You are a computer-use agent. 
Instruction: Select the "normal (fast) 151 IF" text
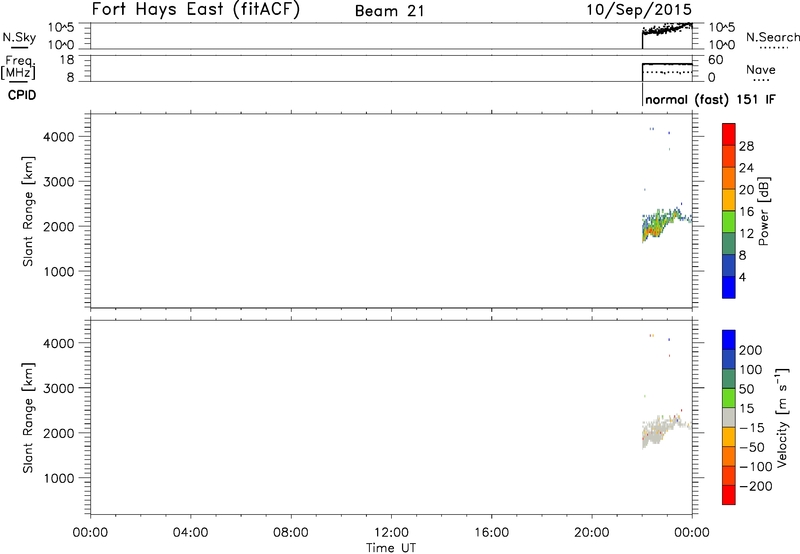click(710, 99)
